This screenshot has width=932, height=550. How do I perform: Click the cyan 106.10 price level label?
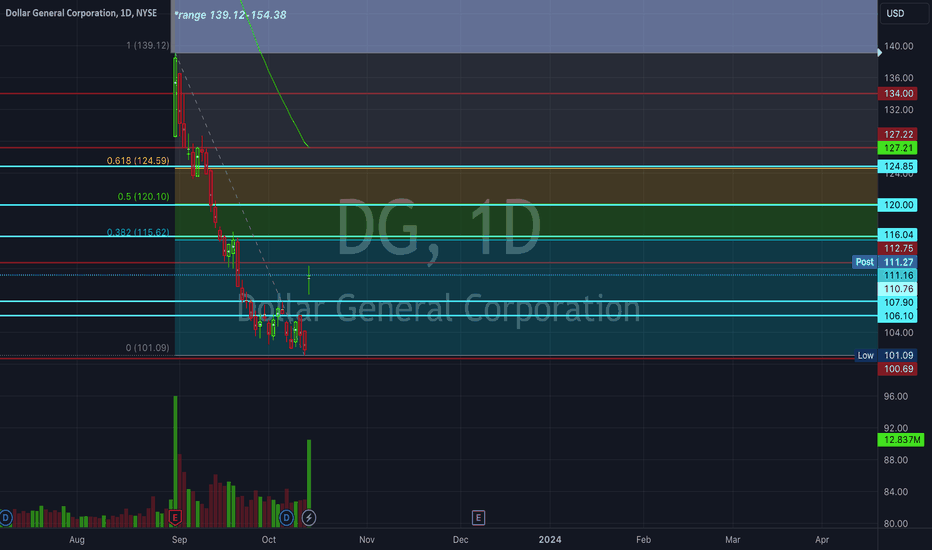[898, 316]
